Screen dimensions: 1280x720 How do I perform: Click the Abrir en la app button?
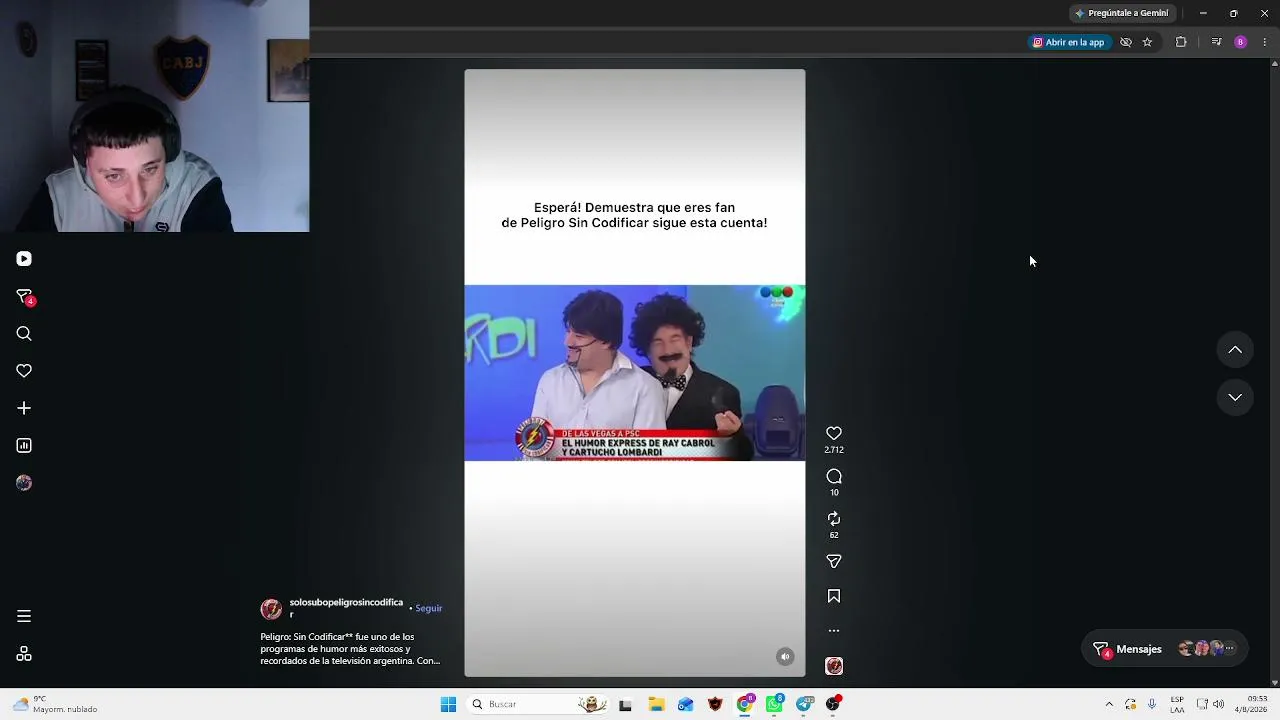[1068, 42]
